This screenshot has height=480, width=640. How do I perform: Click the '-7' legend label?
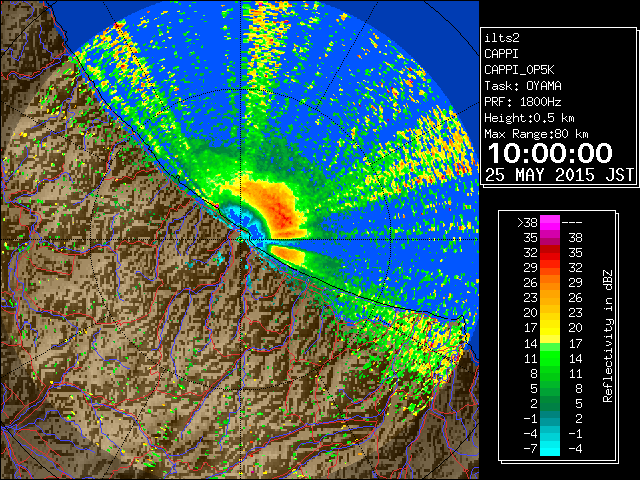[531, 449]
